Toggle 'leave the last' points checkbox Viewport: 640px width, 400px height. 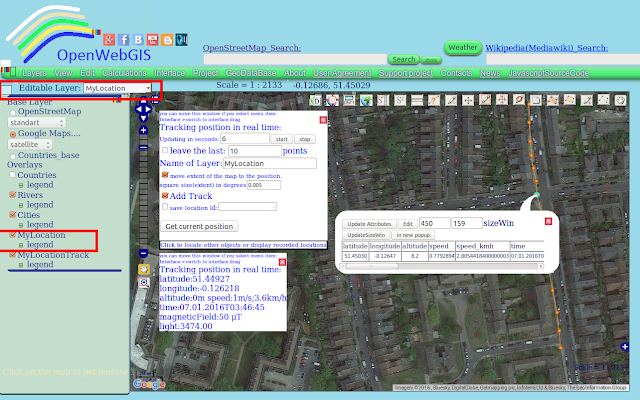(165, 150)
